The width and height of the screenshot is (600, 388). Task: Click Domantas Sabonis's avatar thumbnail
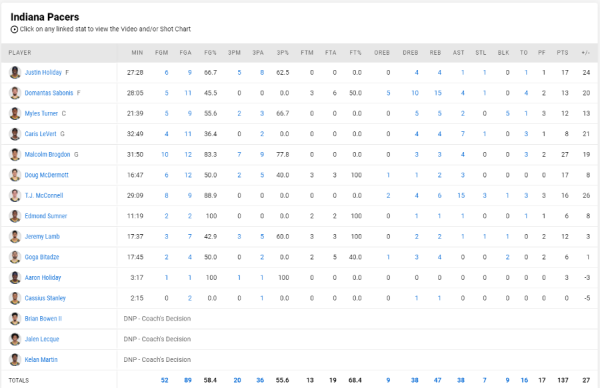click(x=15, y=93)
